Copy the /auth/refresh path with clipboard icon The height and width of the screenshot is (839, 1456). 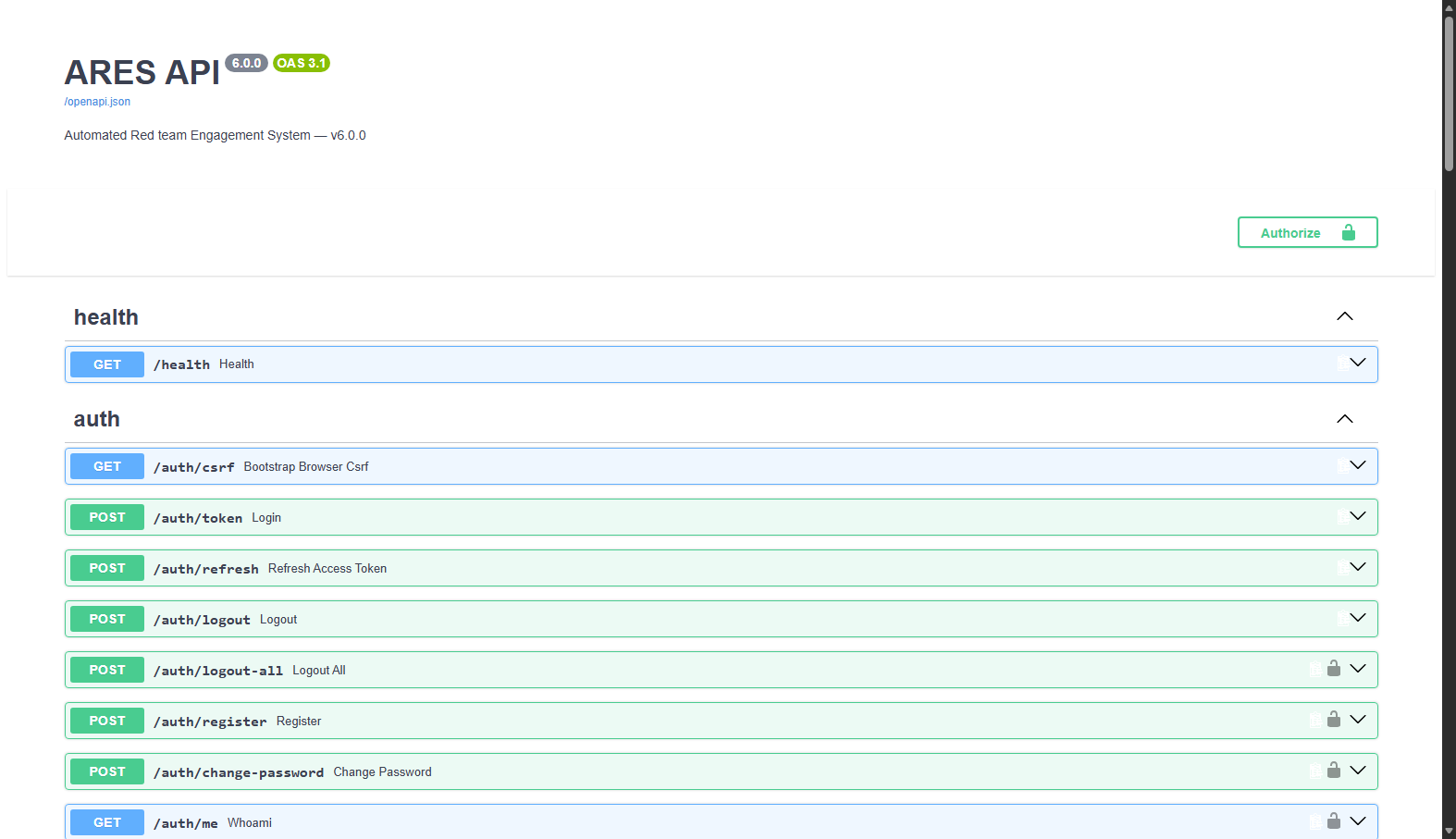coord(1342,568)
